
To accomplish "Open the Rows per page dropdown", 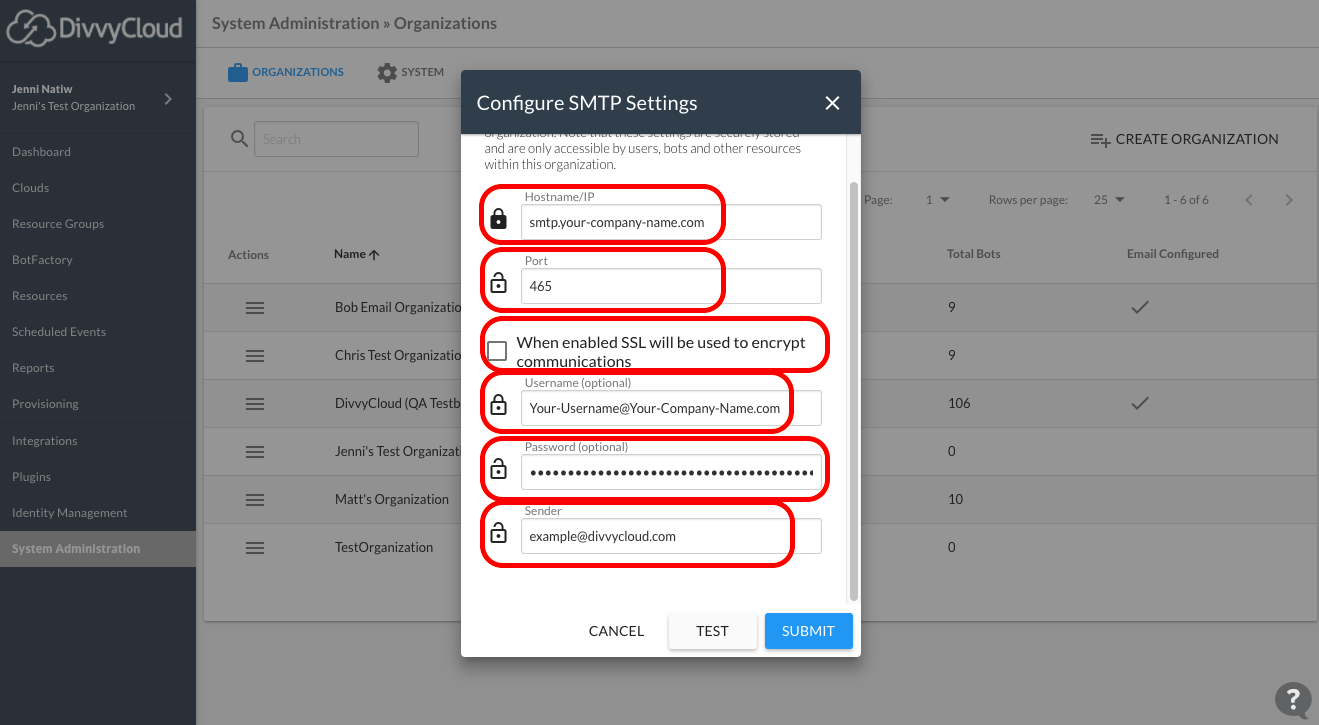I will coord(1109,200).
